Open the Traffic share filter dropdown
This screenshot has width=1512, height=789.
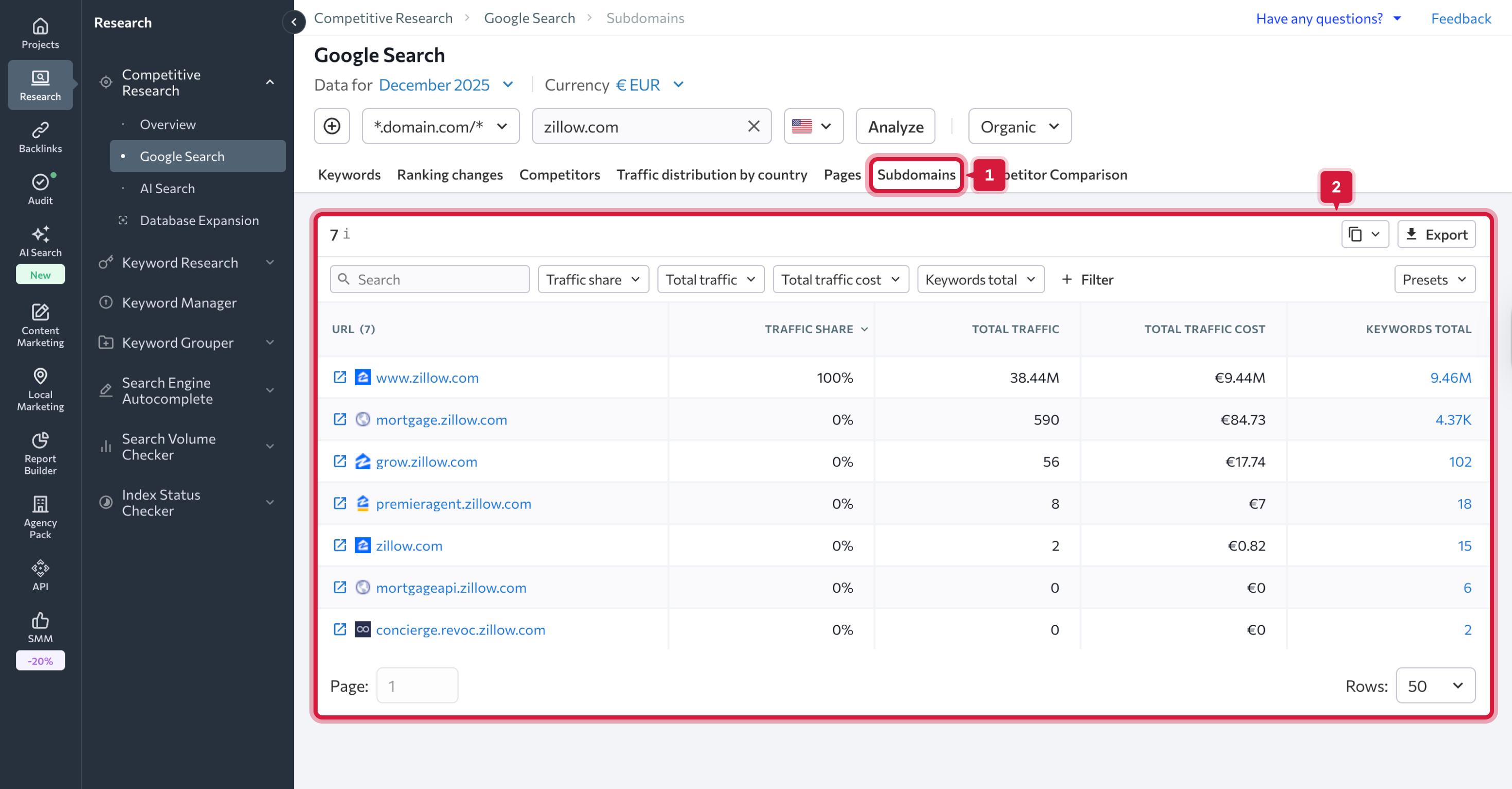593,280
